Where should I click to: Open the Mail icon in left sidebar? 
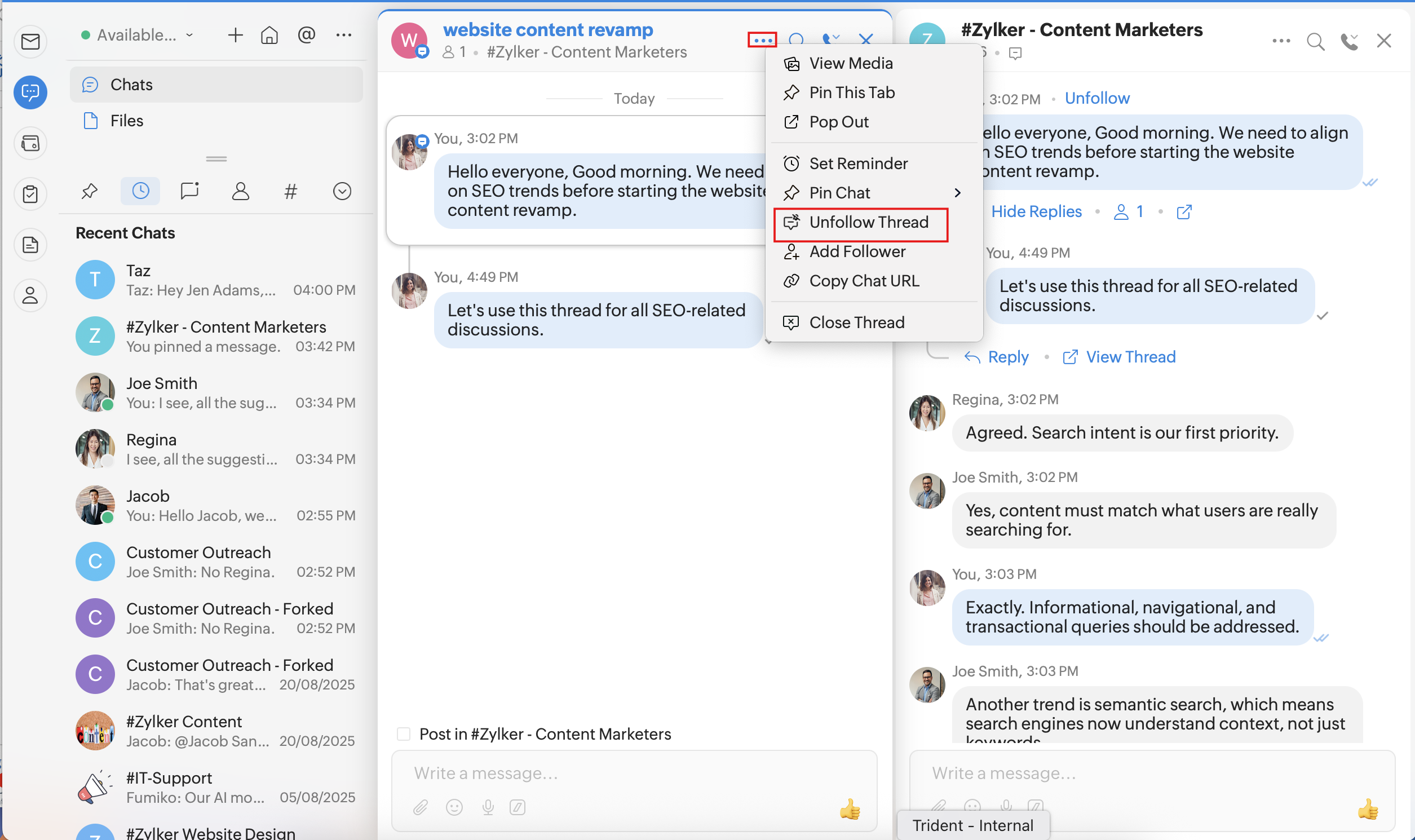pos(30,41)
